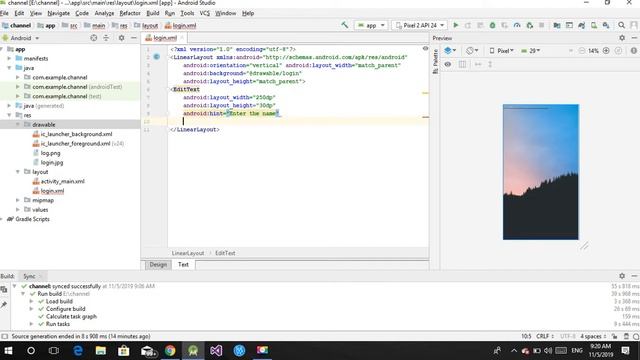
Task: Click scroll-from-source target icon in Project panel
Action: point(93,38)
